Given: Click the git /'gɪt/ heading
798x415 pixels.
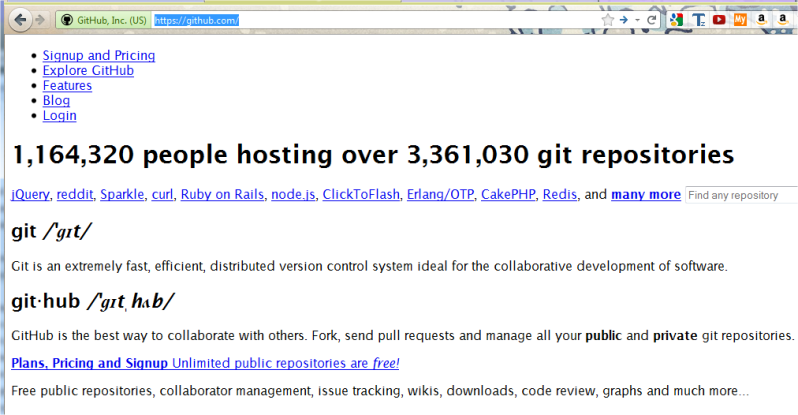Looking at the screenshot, I should pos(51,232).
